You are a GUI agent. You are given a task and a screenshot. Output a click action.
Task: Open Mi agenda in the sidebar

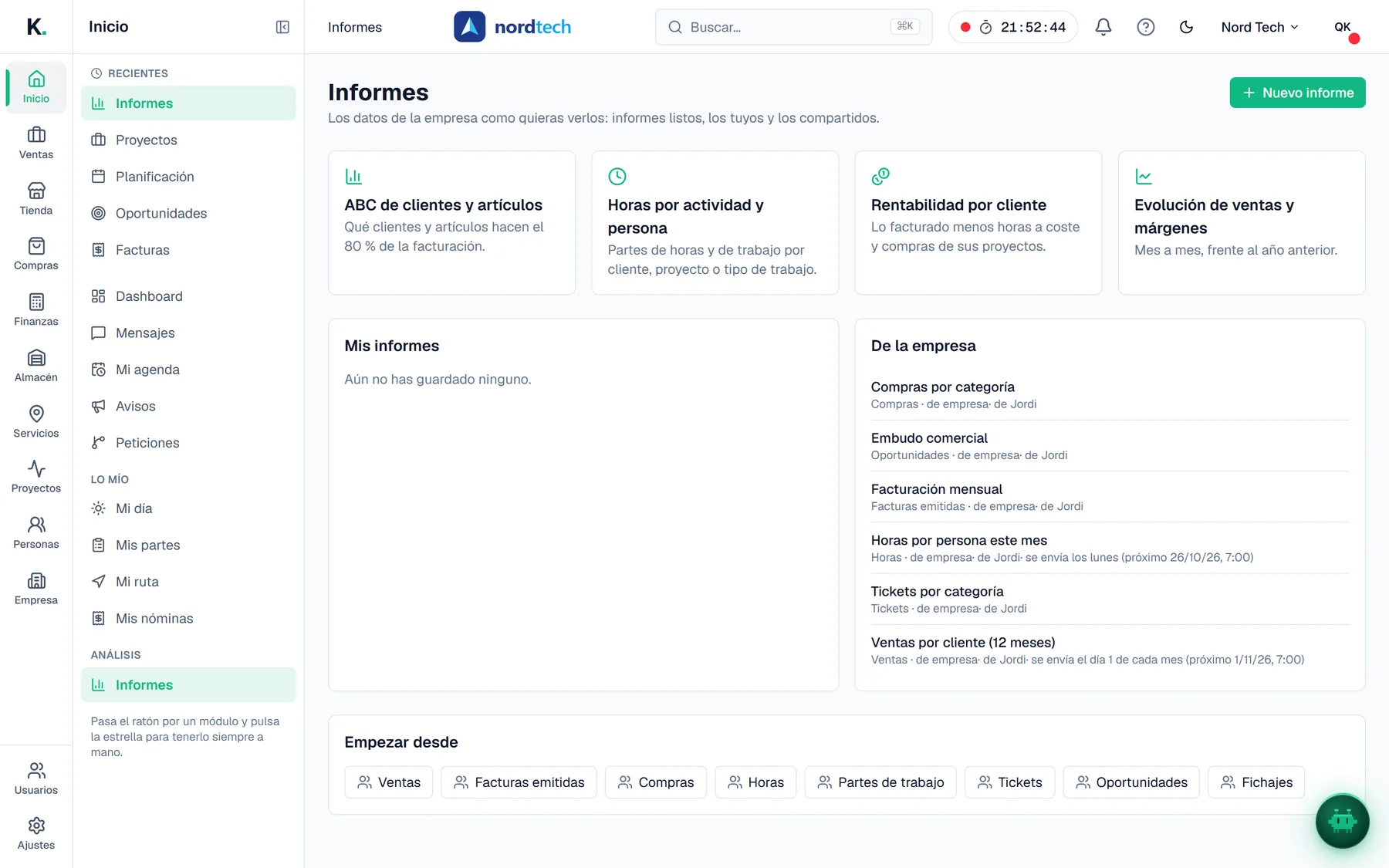pyautogui.click(x=188, y=370)
